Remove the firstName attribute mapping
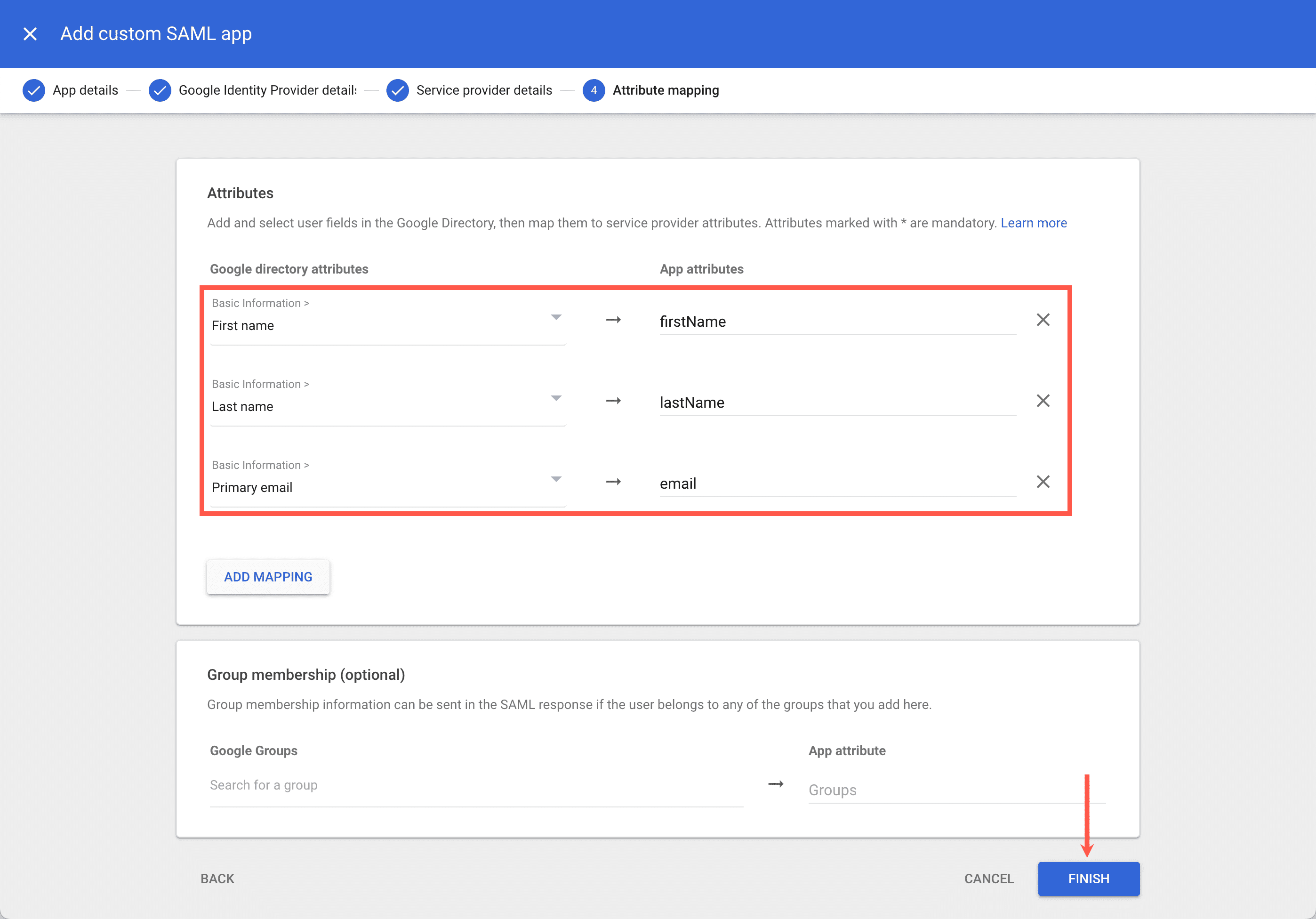1316x919 pixels. click(x=1043, y=320)
